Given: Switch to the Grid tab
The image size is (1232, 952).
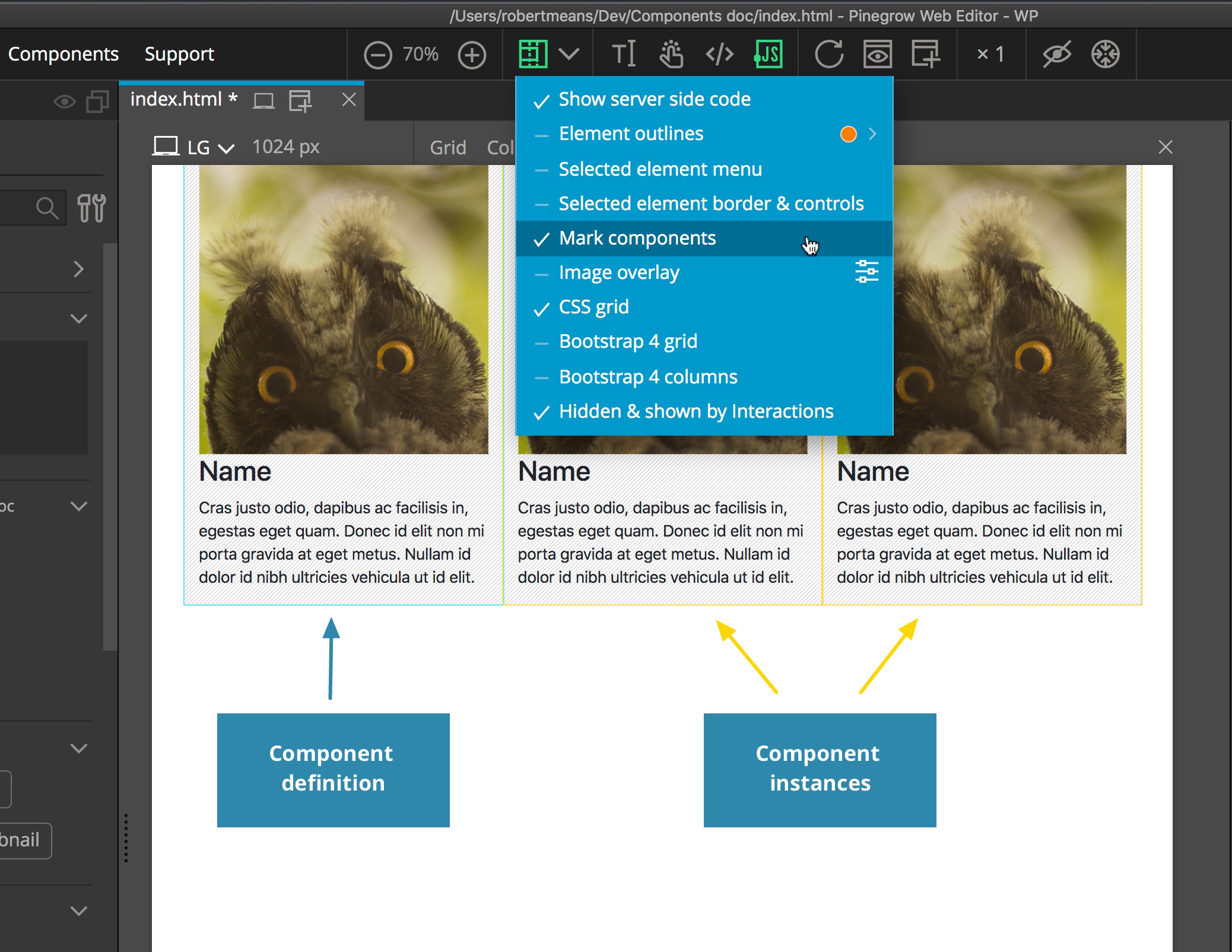Looking at the screenshot, I should [448, 147].
